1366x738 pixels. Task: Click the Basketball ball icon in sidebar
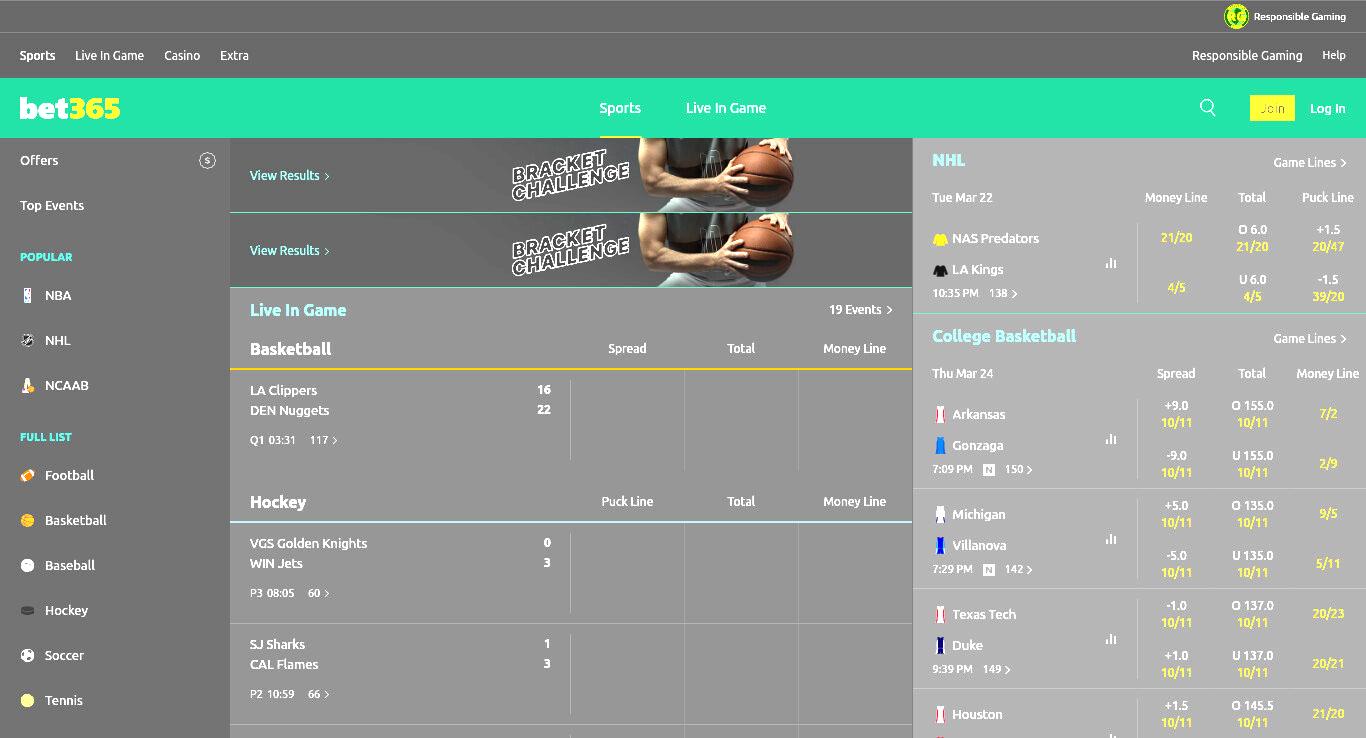28,520
